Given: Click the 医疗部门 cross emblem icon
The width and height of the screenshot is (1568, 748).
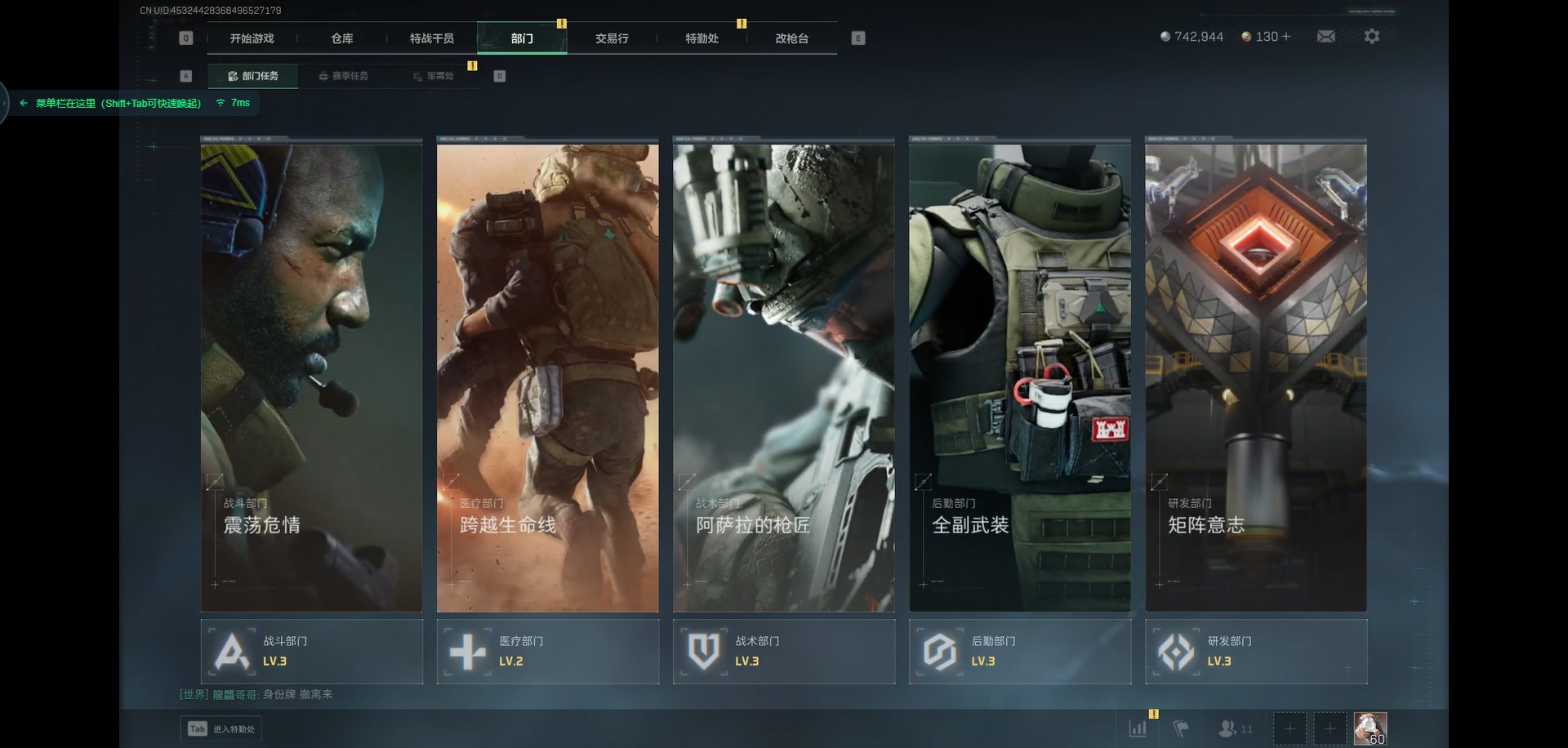Looking at the screenshot, I should click(x=467, y=652).
